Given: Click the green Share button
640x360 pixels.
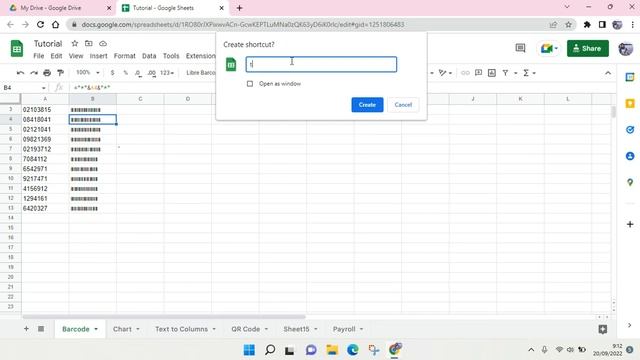Looking at the screenshot, I should [588, 48].
